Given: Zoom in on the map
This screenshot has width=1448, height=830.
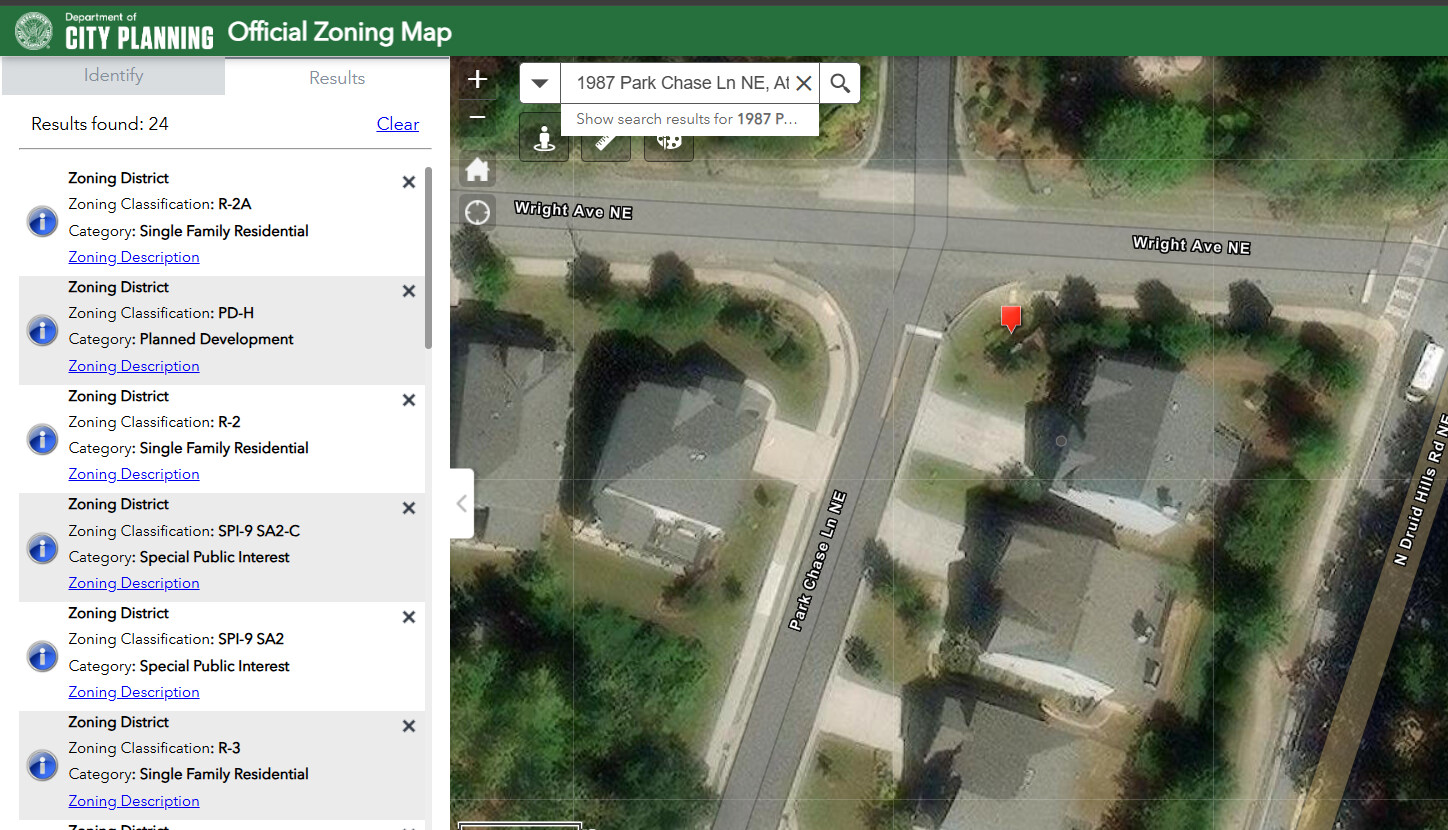Looking at the screenshot, I should [477, 79].
